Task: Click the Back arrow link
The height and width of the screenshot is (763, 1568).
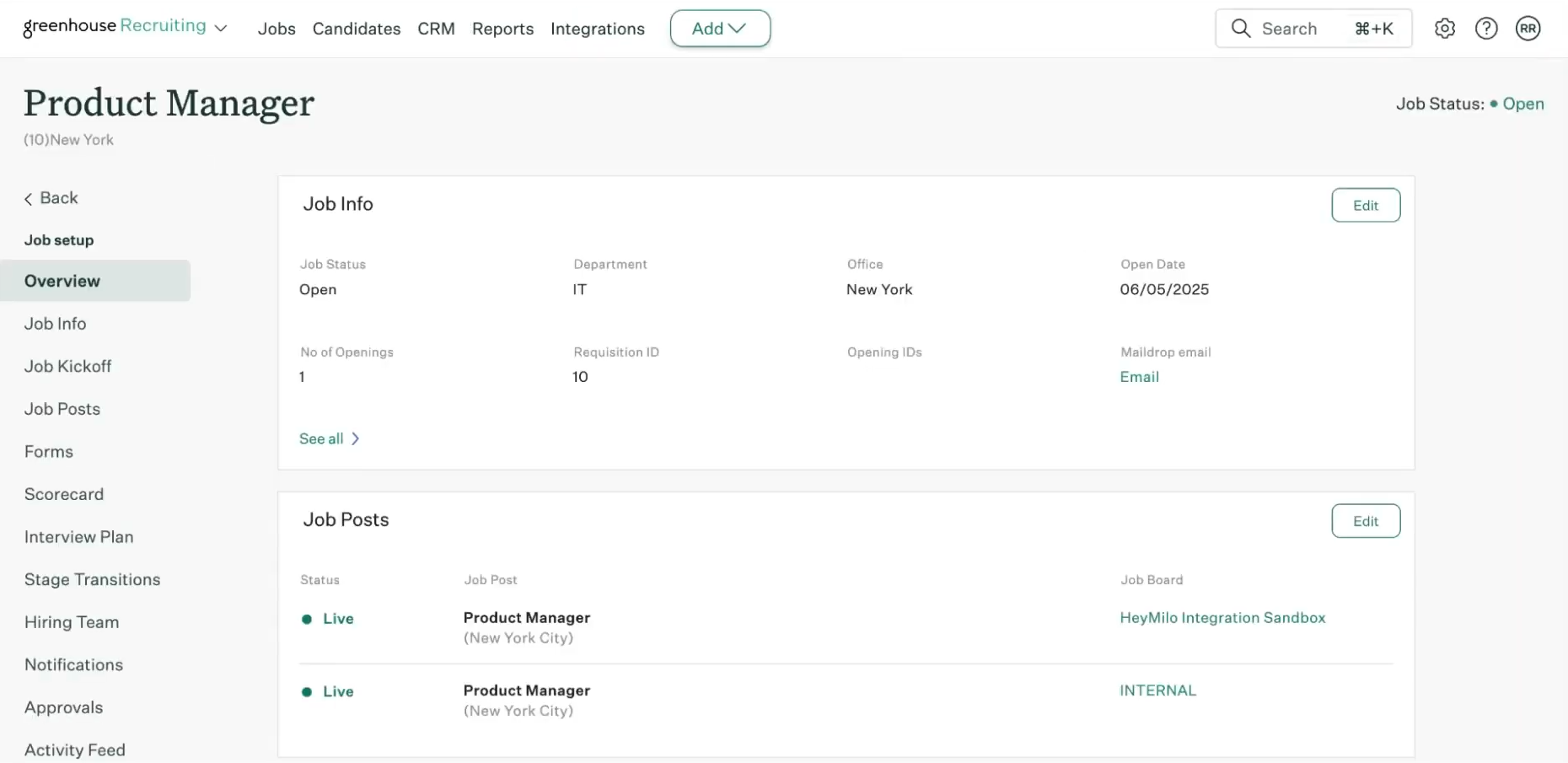Action: point(51,198)
